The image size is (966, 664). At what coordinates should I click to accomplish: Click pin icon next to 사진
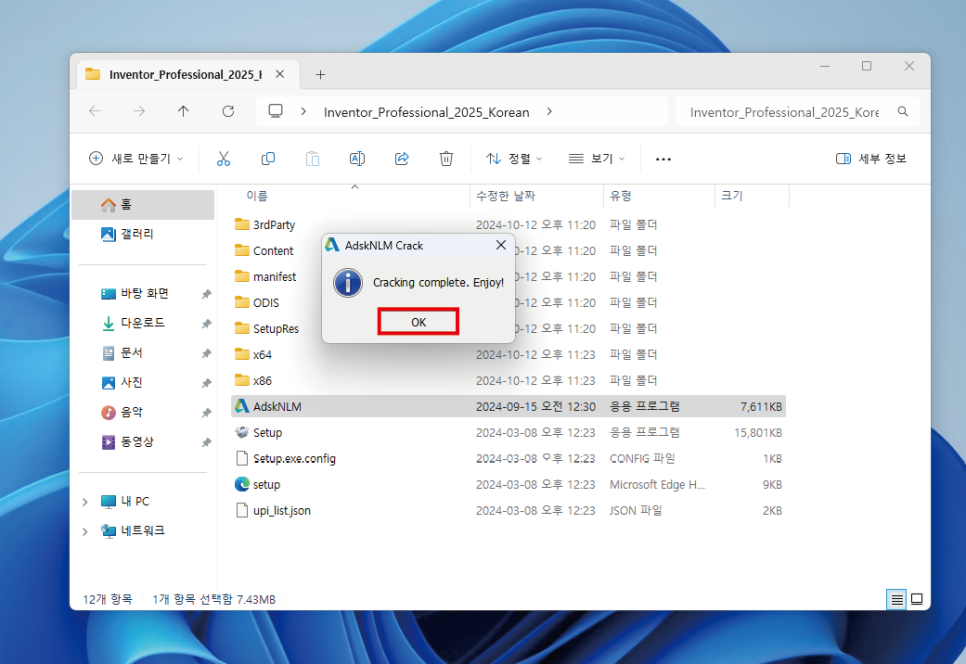206,383
